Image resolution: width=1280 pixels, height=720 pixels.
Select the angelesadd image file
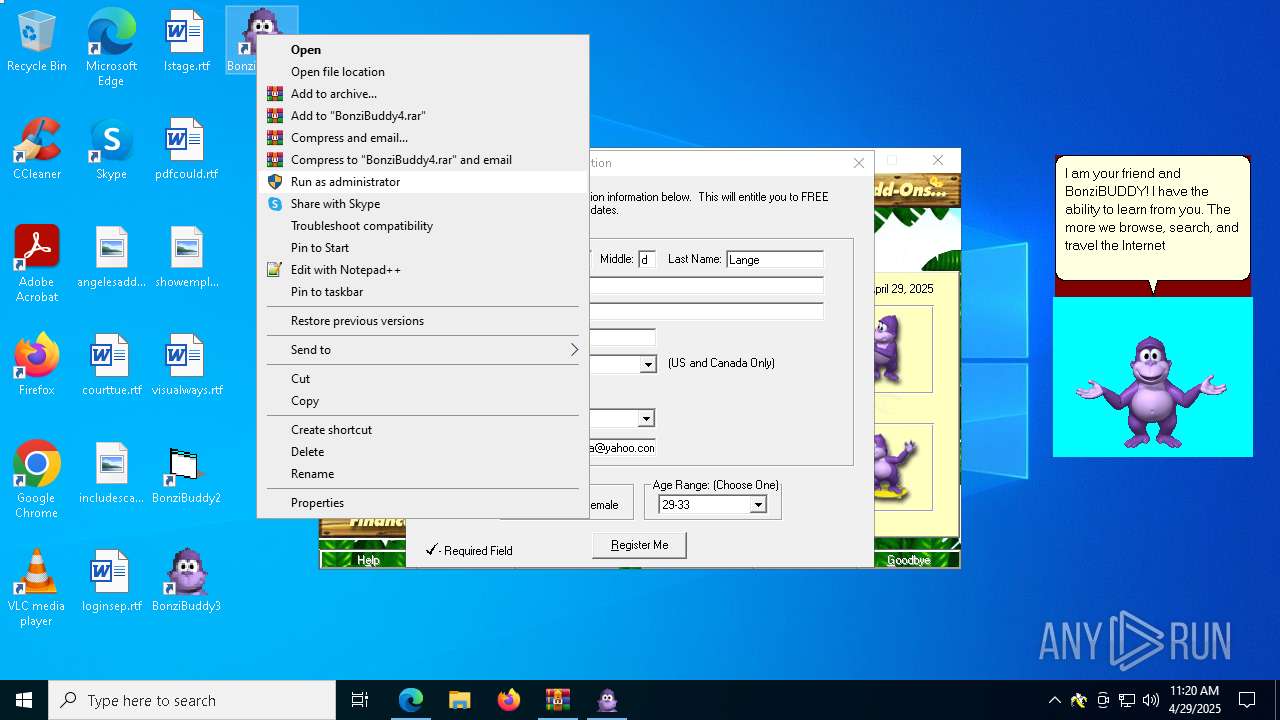pos(111,258)
